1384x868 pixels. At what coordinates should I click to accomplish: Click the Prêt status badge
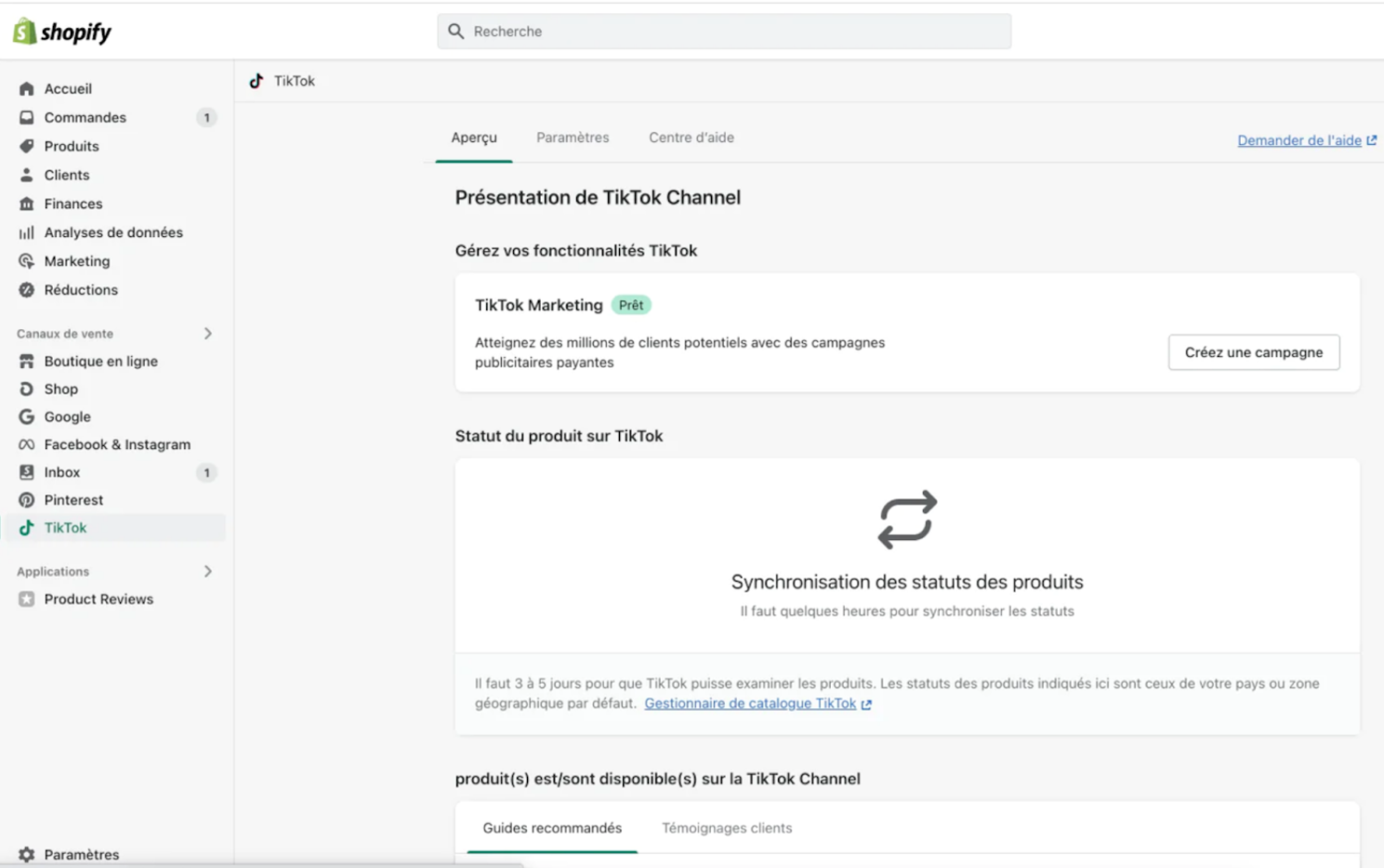pos(631,305)
